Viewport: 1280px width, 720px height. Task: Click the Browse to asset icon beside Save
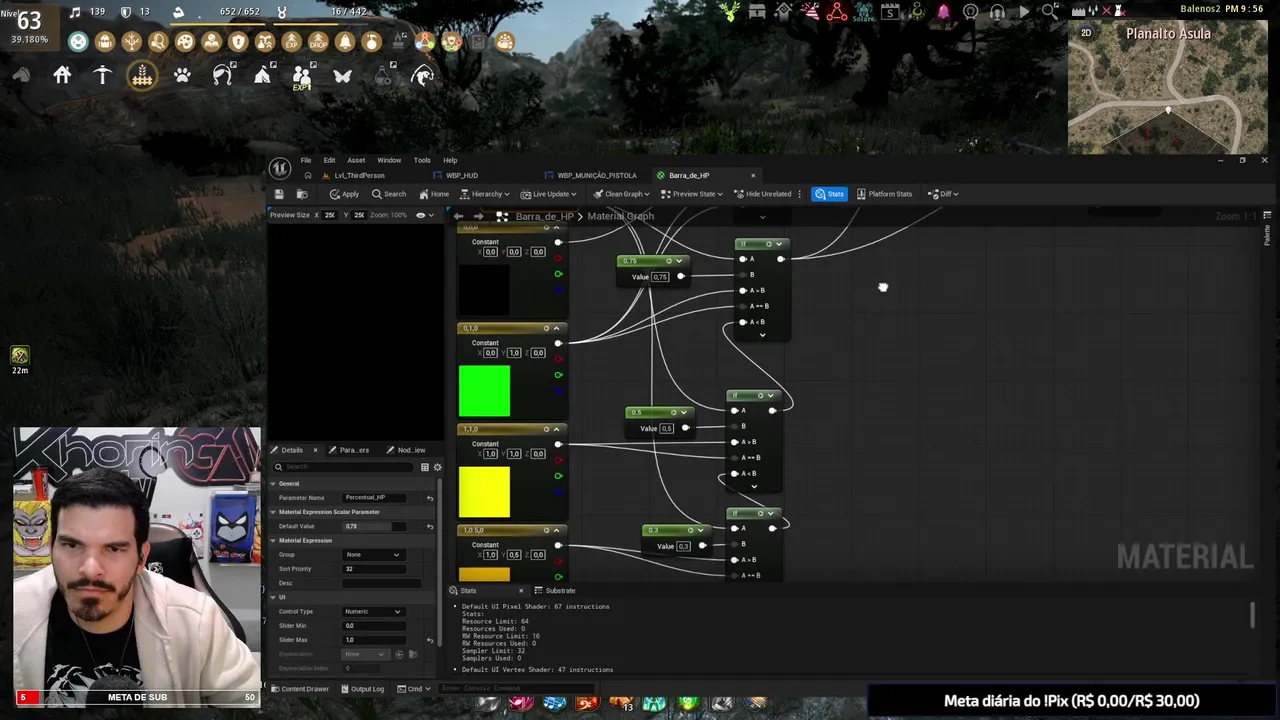(x=302, y=194)
